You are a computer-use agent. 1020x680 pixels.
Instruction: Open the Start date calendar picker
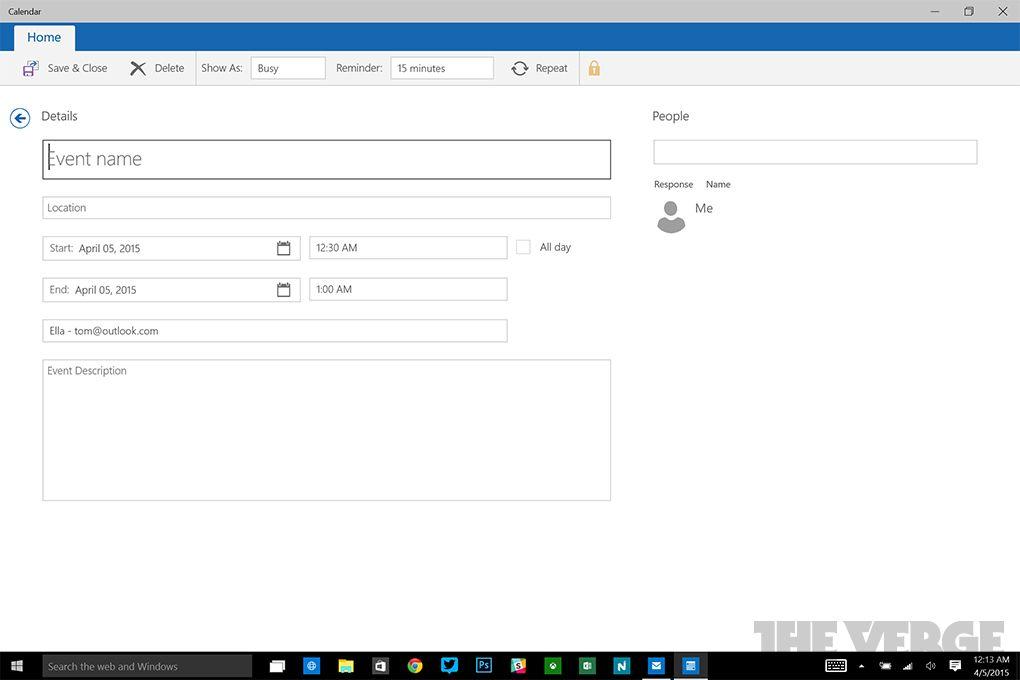284,248
